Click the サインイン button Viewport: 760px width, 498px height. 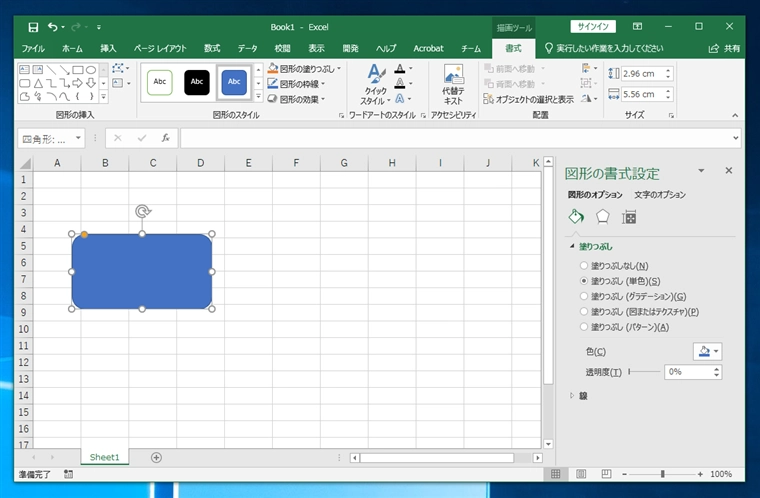pyautogui.click(x=593, y=27)
